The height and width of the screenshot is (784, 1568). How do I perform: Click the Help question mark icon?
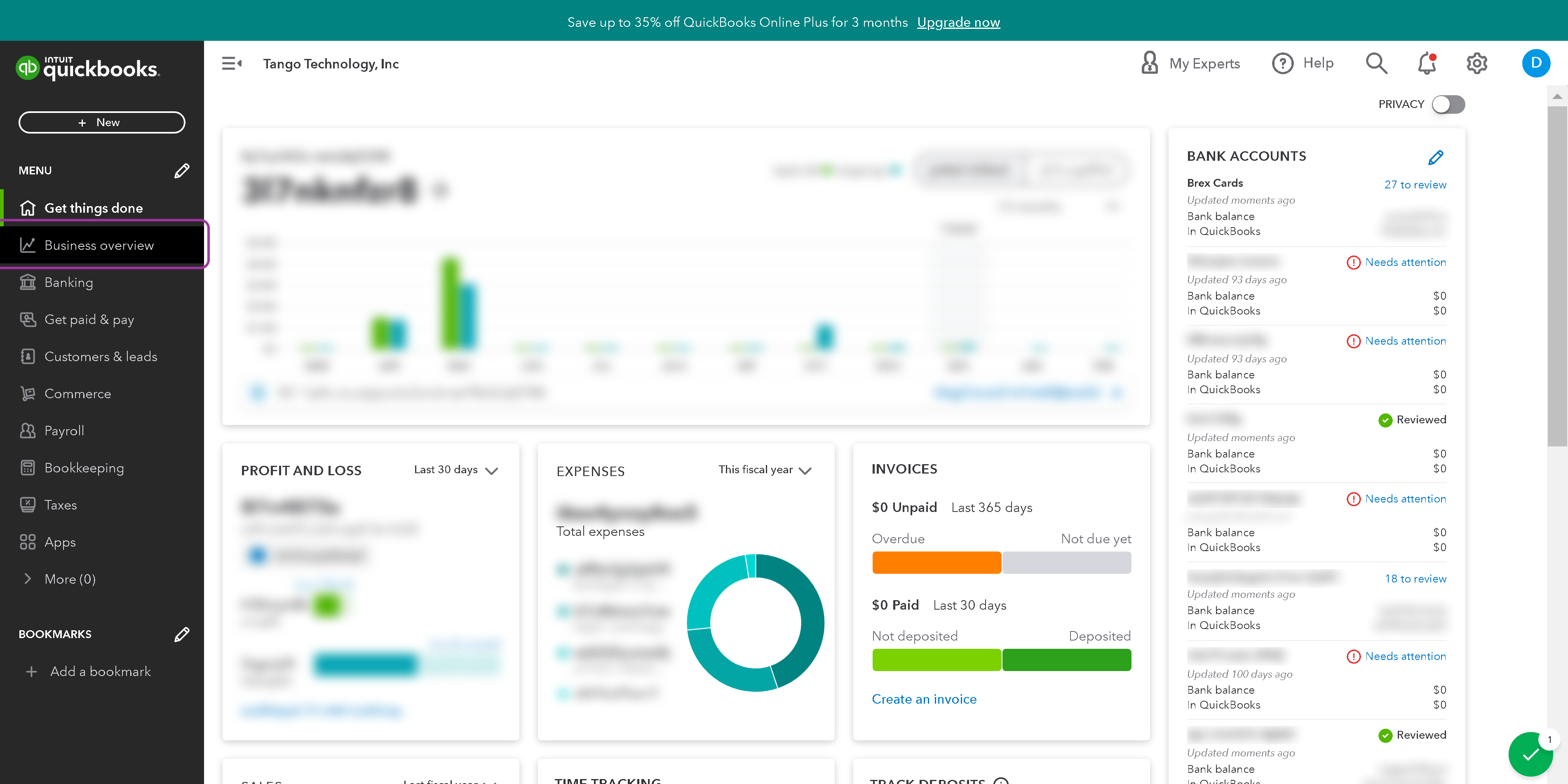click(x=1282, y=63)
